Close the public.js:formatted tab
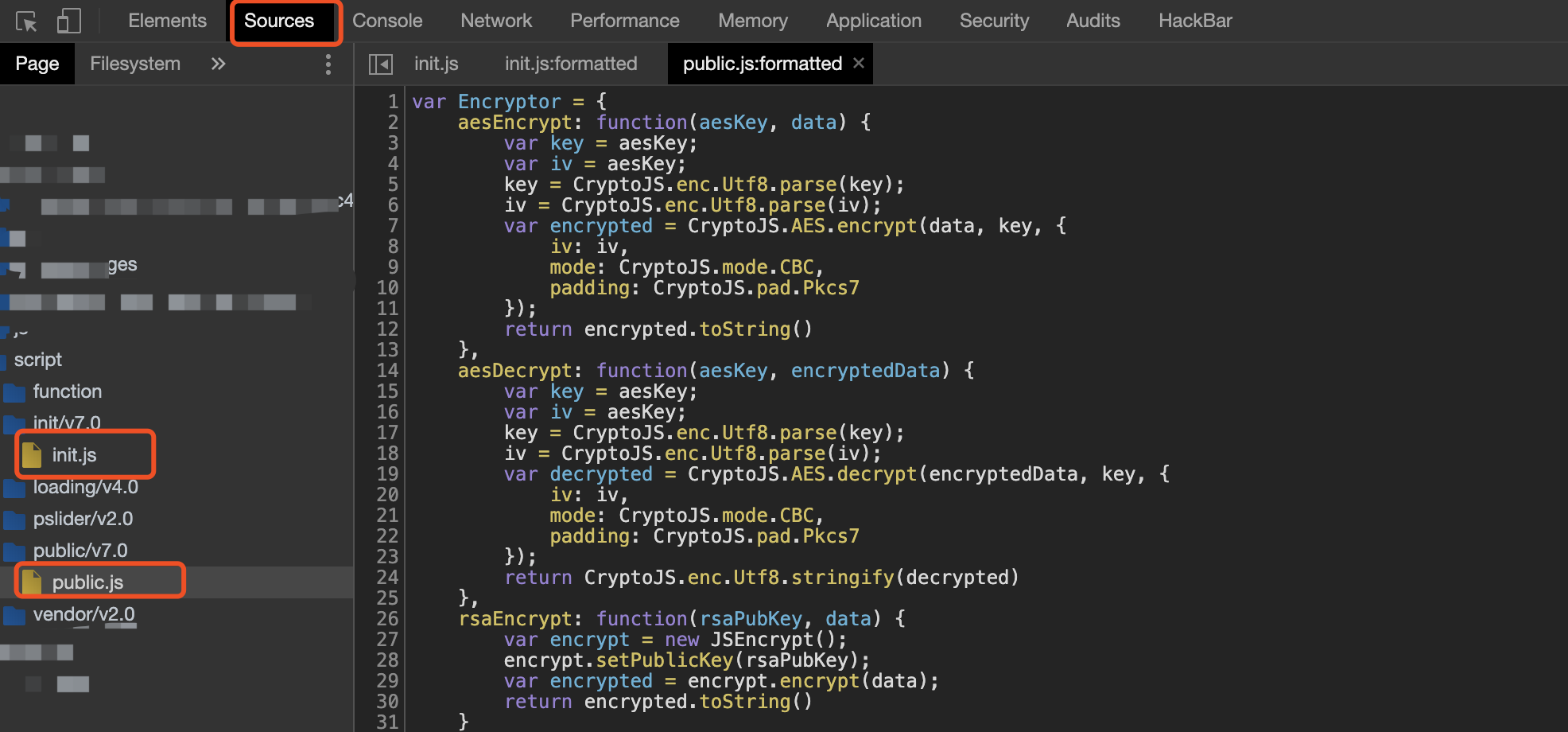Image resolution: width=1568 pixels, height=732 pixels. 859,63
